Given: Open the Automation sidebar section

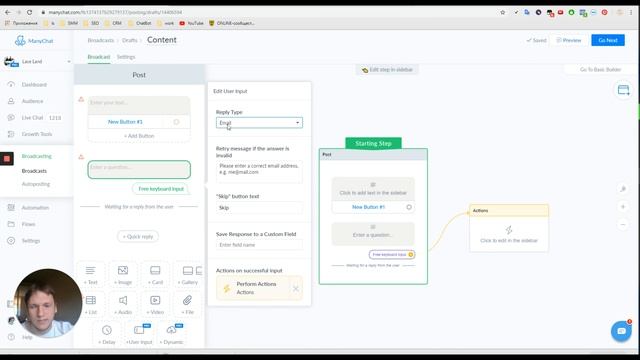Looking at the screenshot, I should click(35, 207).
